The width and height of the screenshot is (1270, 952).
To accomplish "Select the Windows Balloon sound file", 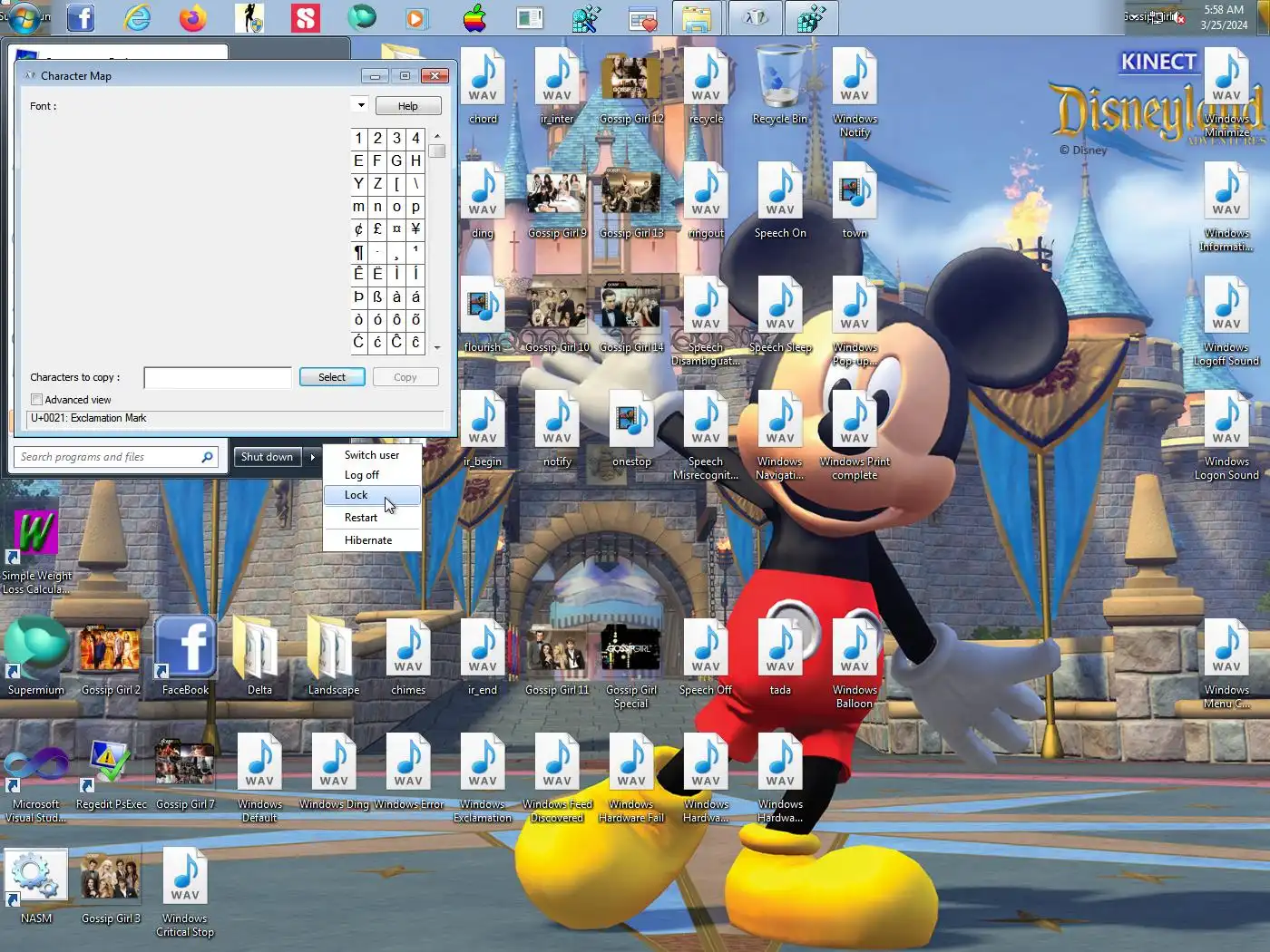I will (855, 664).
